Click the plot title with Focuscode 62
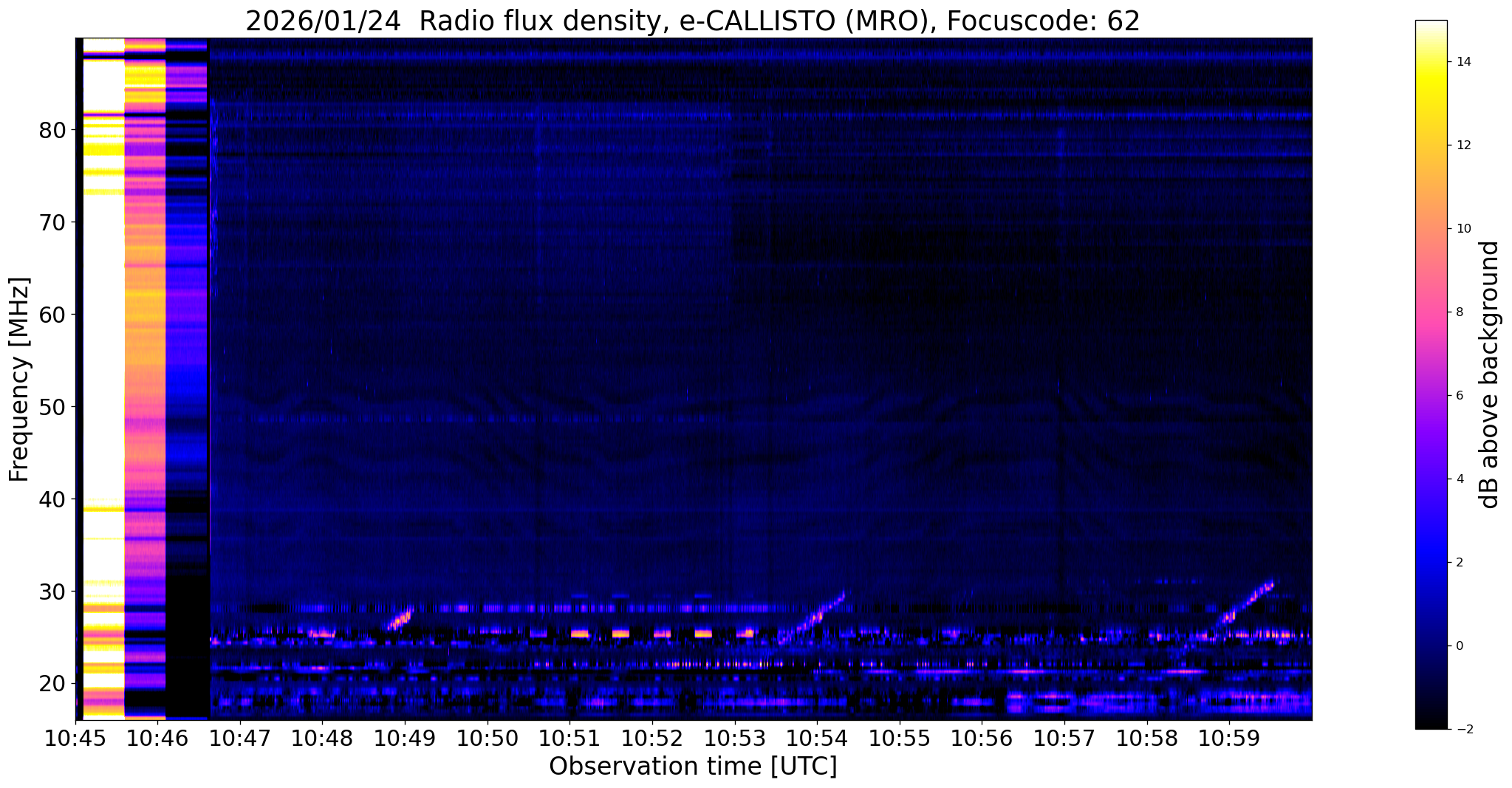This screenshot has height=788, width=1512. coord(693,21)
